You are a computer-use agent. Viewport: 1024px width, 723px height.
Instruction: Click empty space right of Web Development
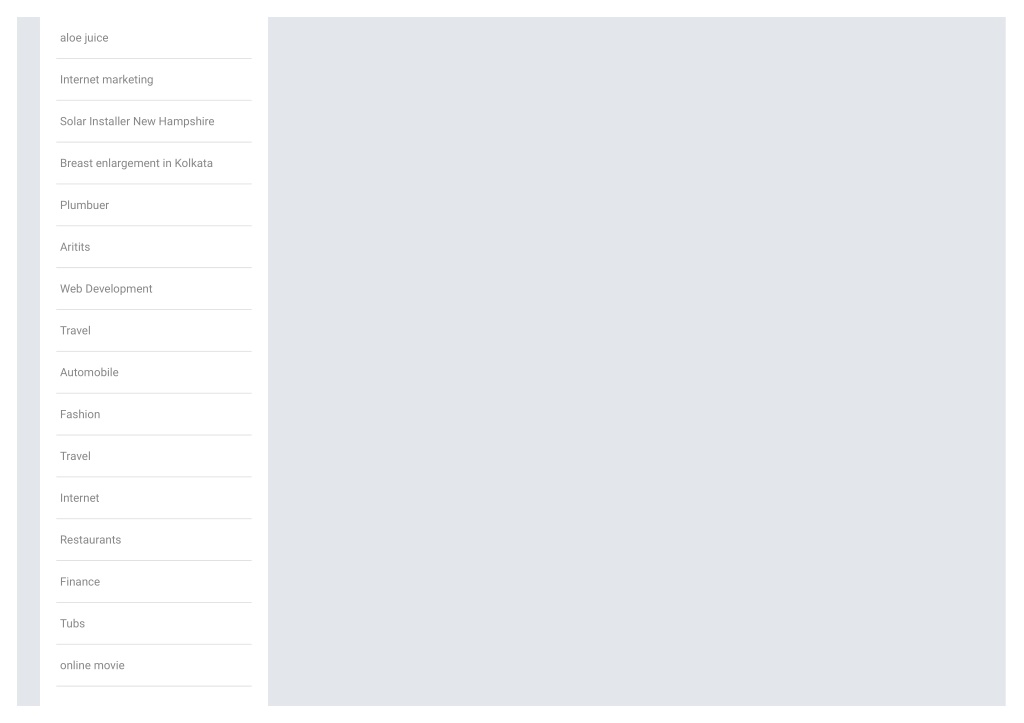(202, 289)
